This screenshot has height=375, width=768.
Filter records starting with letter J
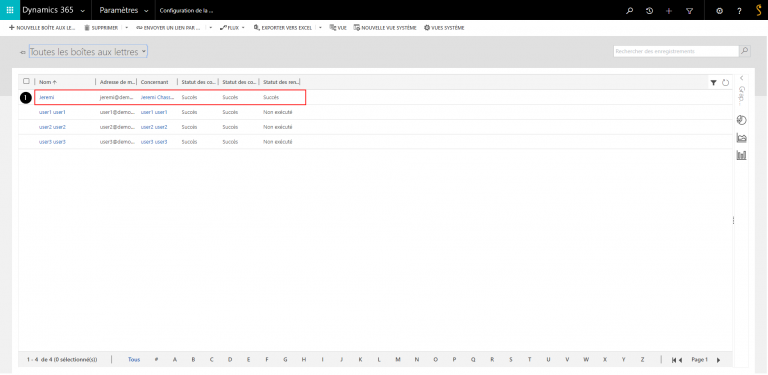coord(341,360)
